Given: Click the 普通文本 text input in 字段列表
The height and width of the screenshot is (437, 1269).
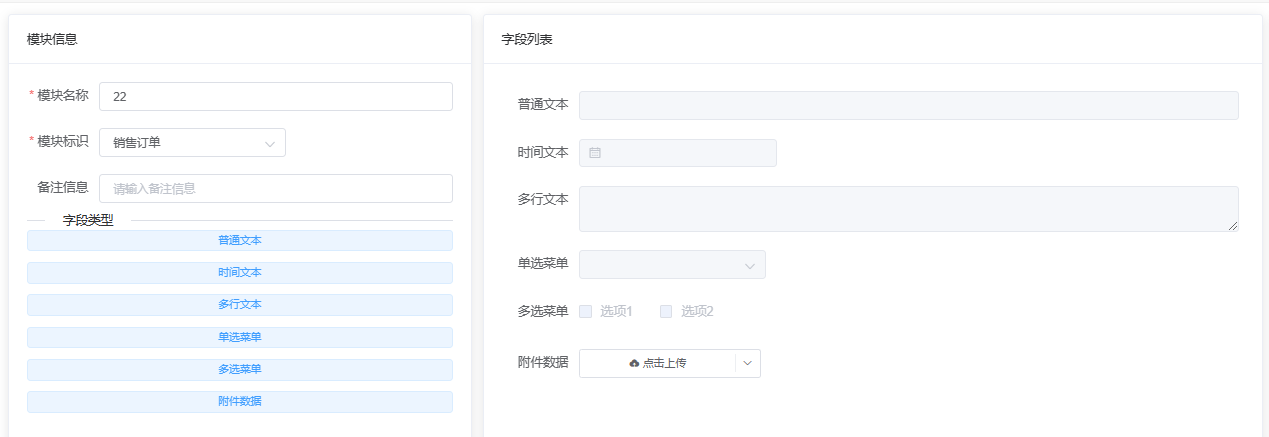Looking at the screenshot, I should click(908, 106).
